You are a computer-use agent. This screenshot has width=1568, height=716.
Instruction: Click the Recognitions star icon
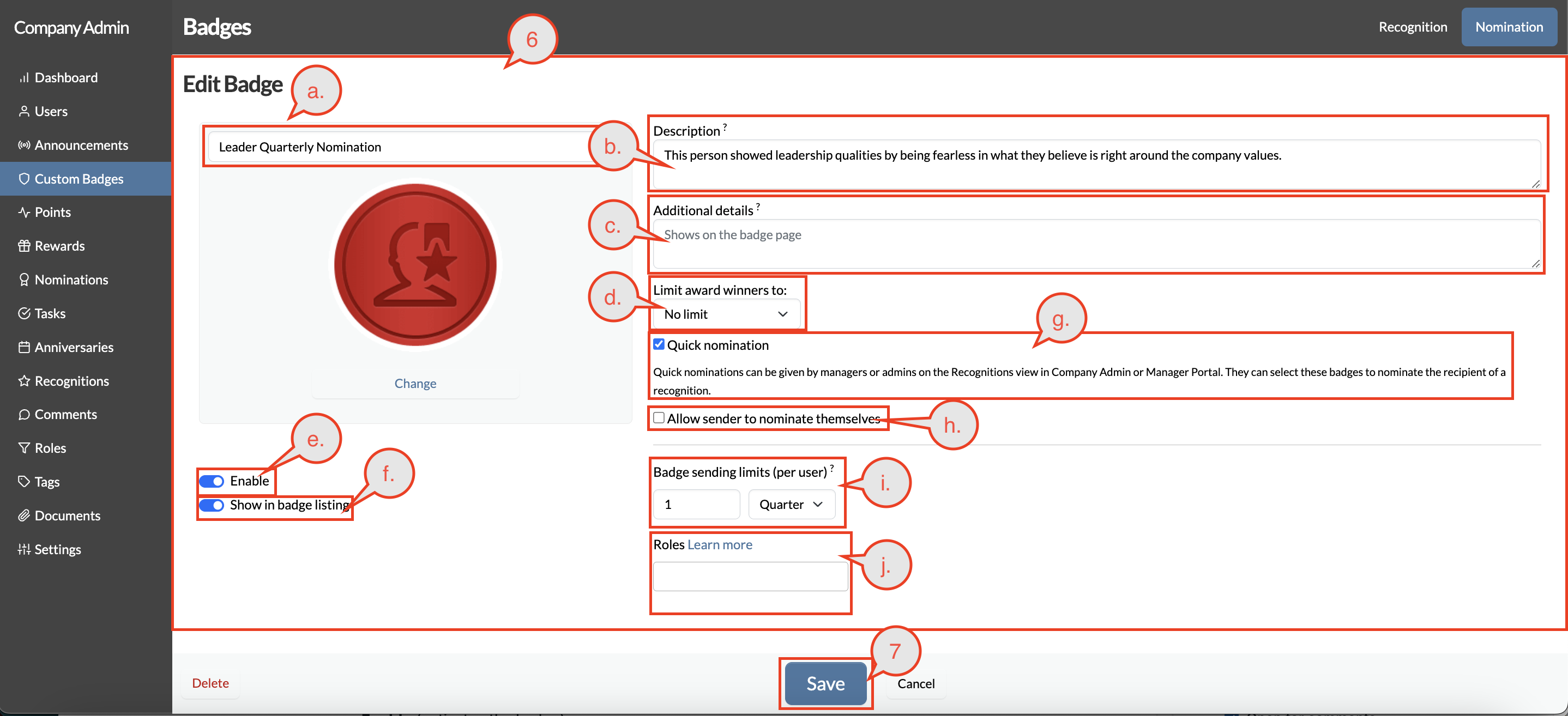pyautogui.click(x=25, y=381)
